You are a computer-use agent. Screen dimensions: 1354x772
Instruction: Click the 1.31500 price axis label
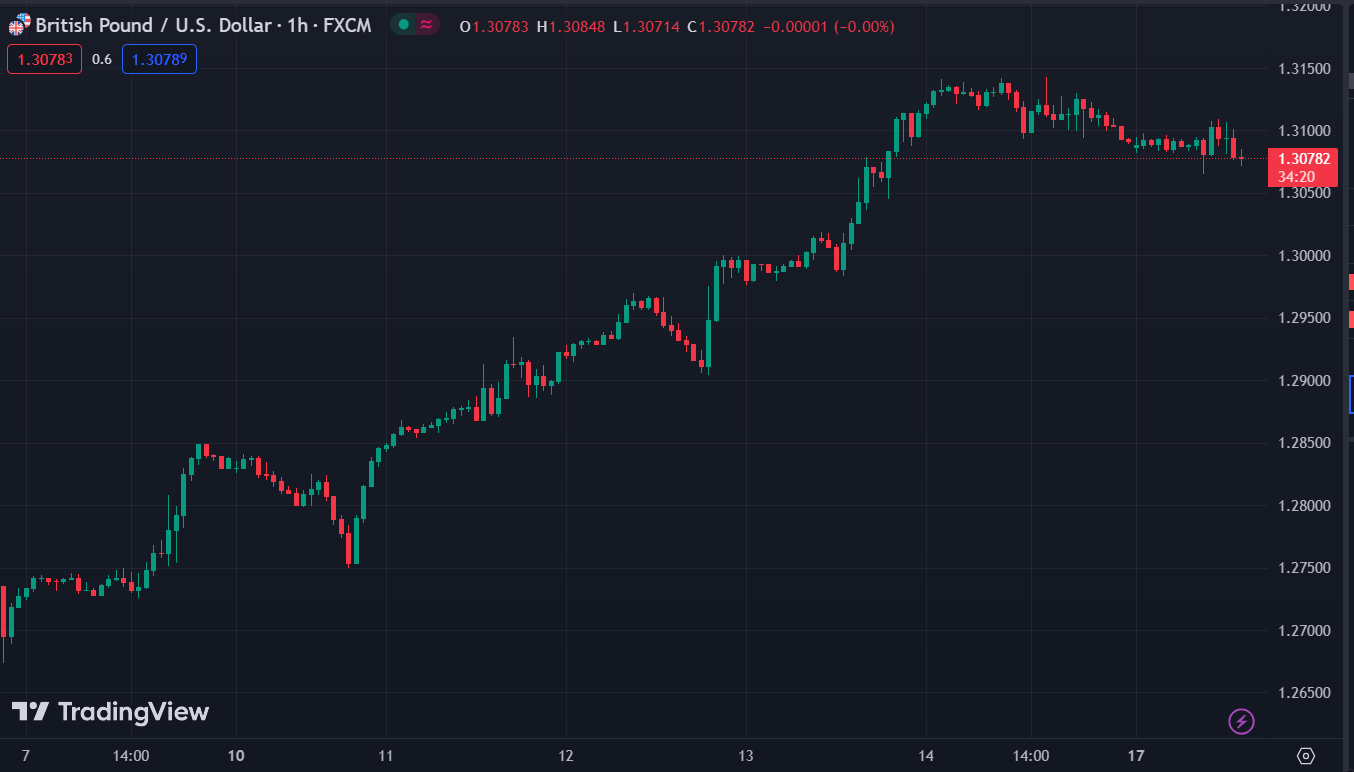[x=1304, y=69]
